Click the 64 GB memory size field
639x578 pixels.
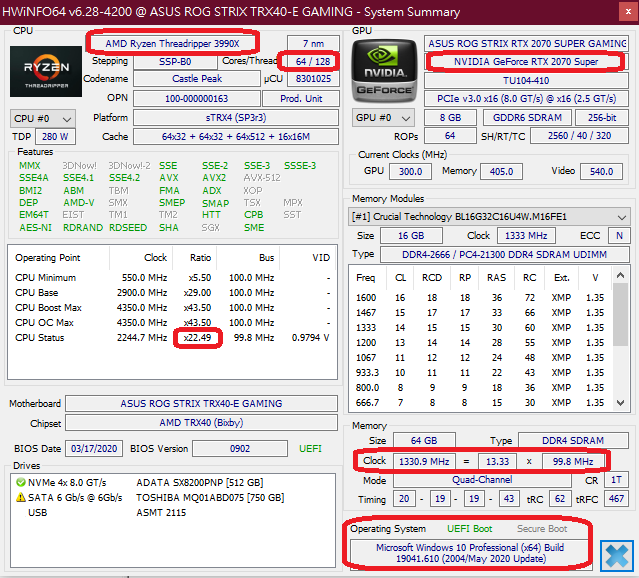(424, 441)
